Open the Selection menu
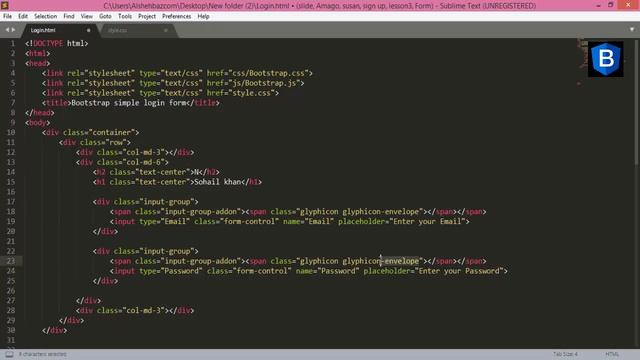Image resolution: width=640 pixels, height=360 pixels. [x=45, y=16]
